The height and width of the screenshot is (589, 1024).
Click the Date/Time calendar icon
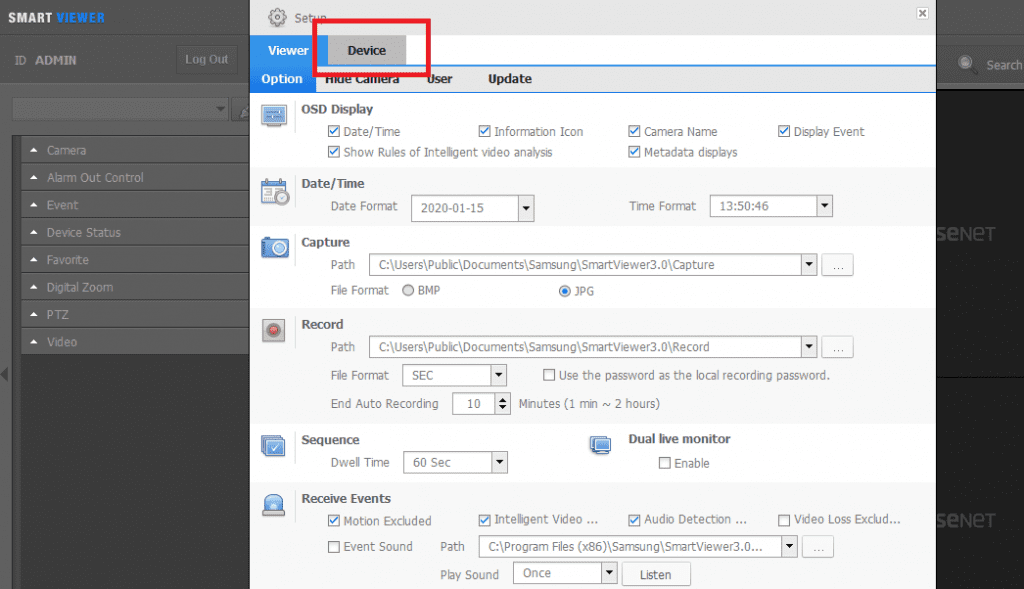pyautogui.click(x=274, y=190)
